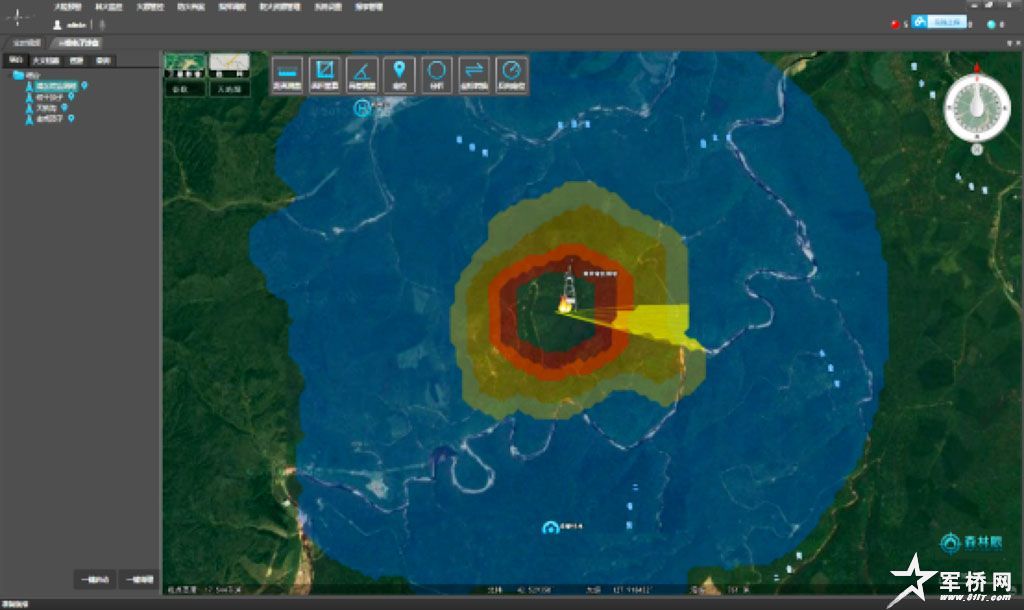Click the right button at sidebar bottom
The image size is (1024, 610).
tap(139, 579)
